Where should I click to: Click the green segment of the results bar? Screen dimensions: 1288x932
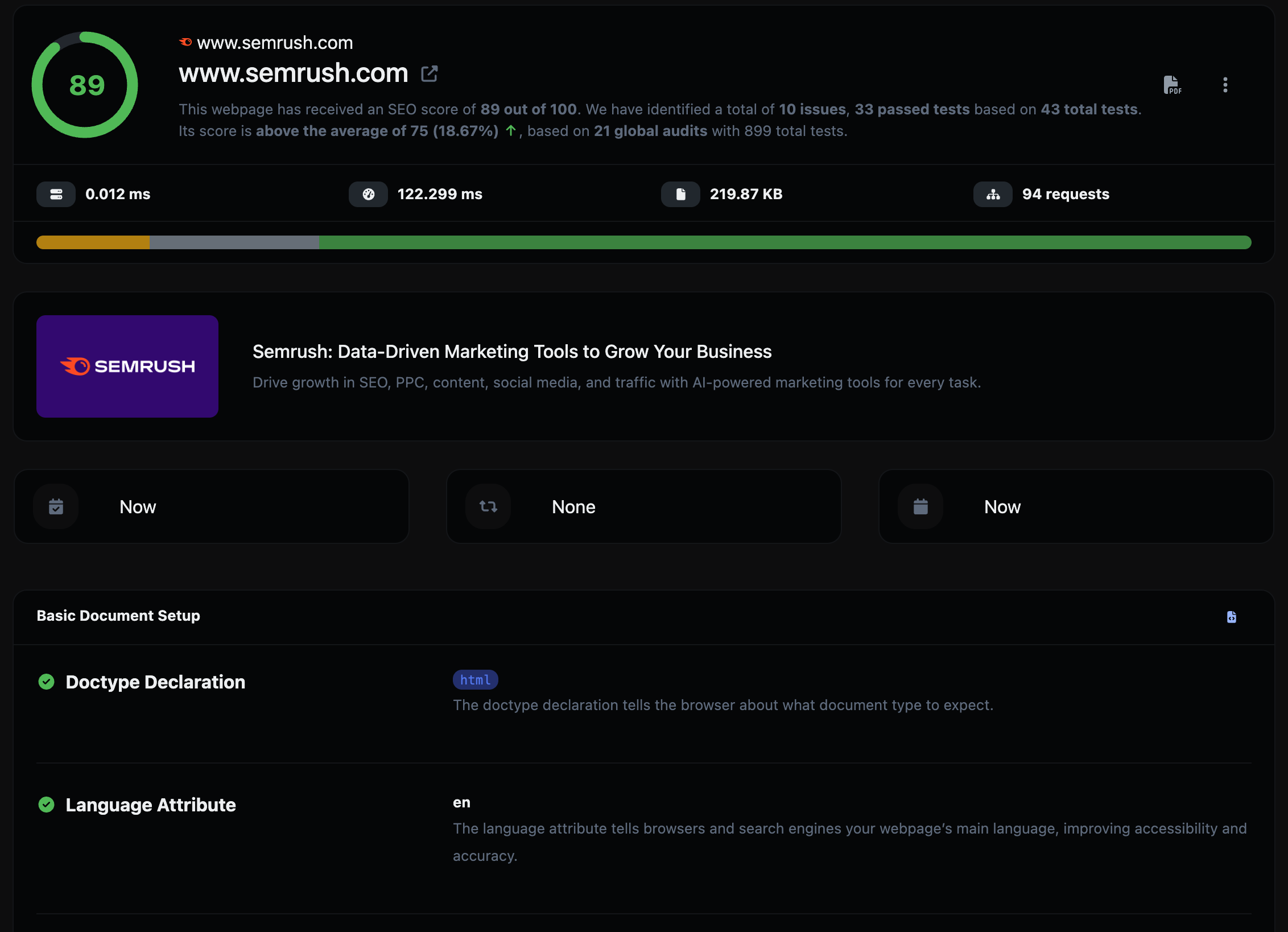785,242
